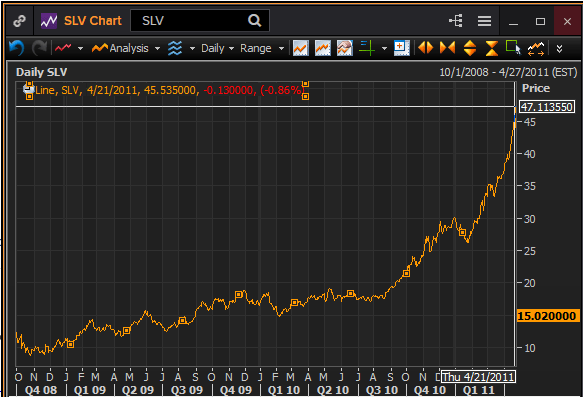Expand the toolbar overflow double chevron
The height and width of the screenshot is (397, 583).
(559, 49)
